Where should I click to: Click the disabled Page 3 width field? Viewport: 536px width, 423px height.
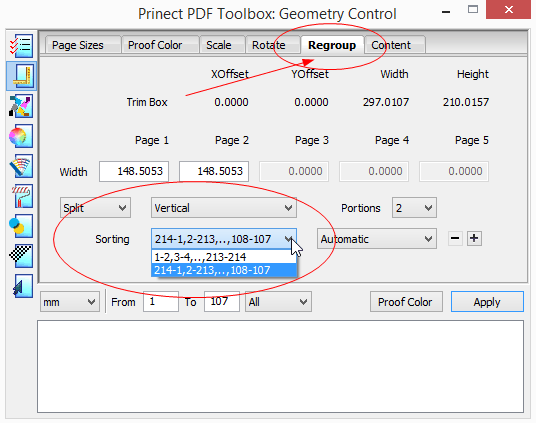[x=294, y=171]
